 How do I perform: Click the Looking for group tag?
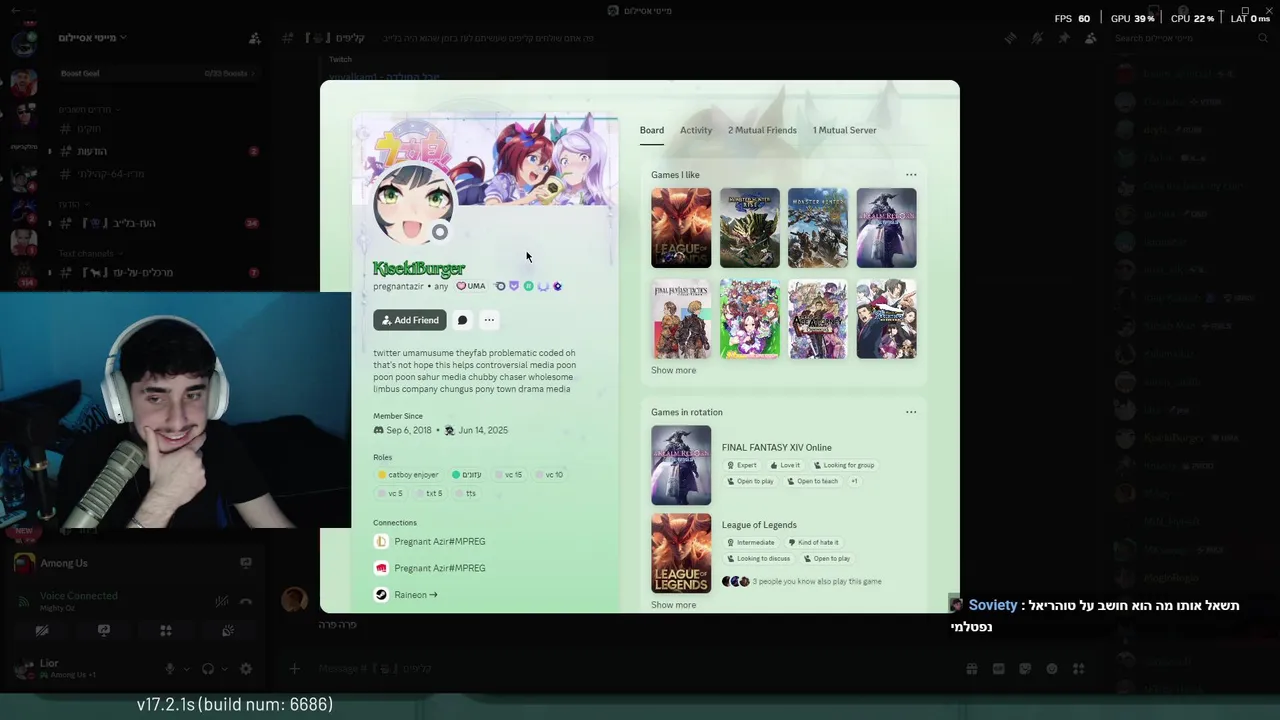pyautogui.click(x=843, y=465)
